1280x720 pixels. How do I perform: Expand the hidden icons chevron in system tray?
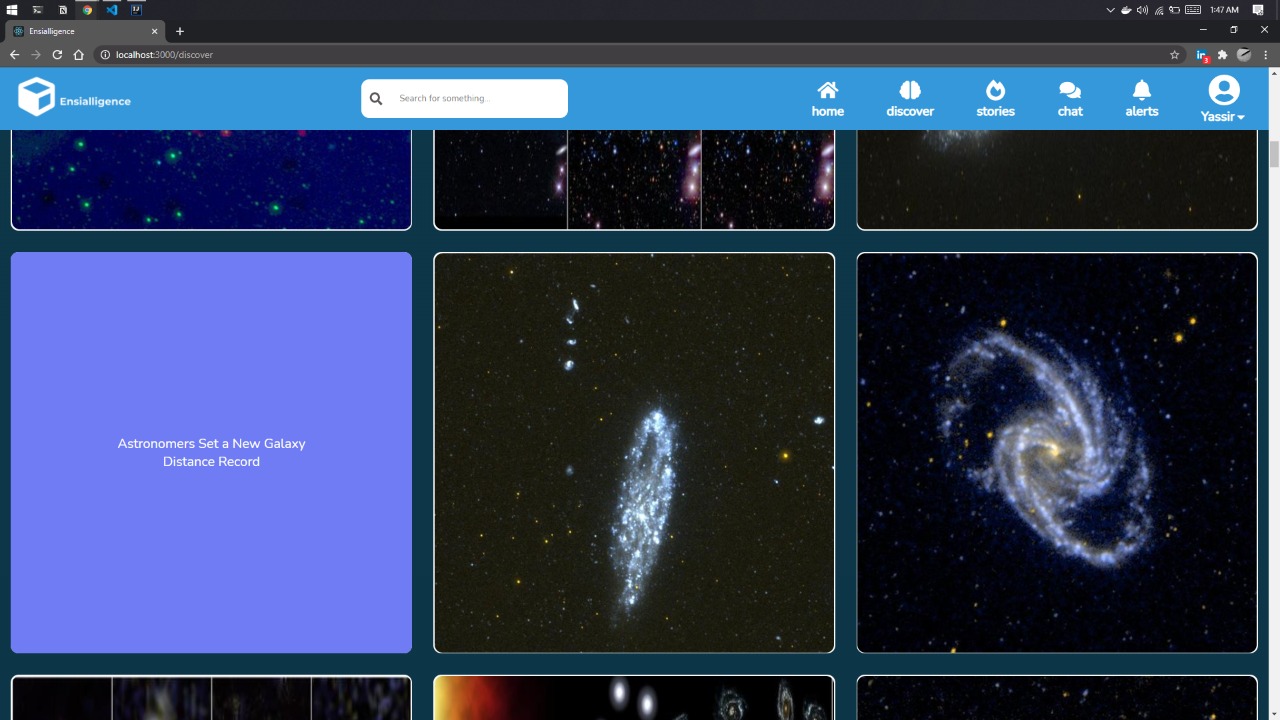[x=1110, y=9]
